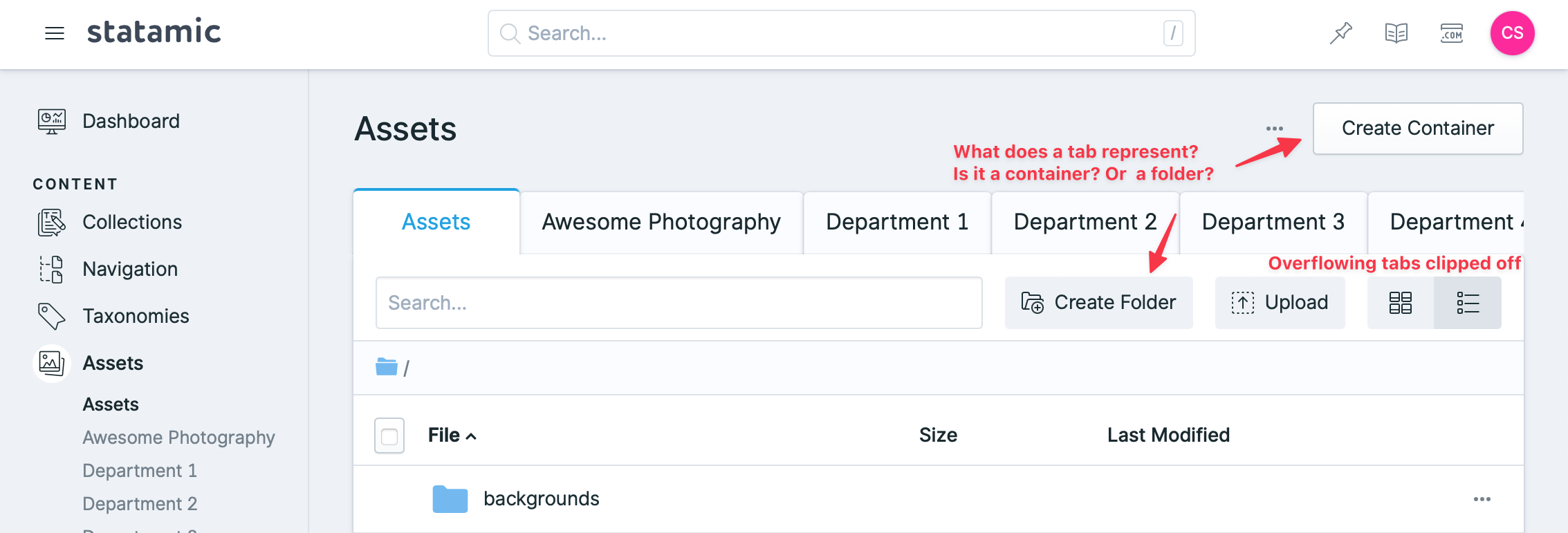Screen dimensions: 1568x533
Task: Click the asset search field
Action: (x=679, y=302)
